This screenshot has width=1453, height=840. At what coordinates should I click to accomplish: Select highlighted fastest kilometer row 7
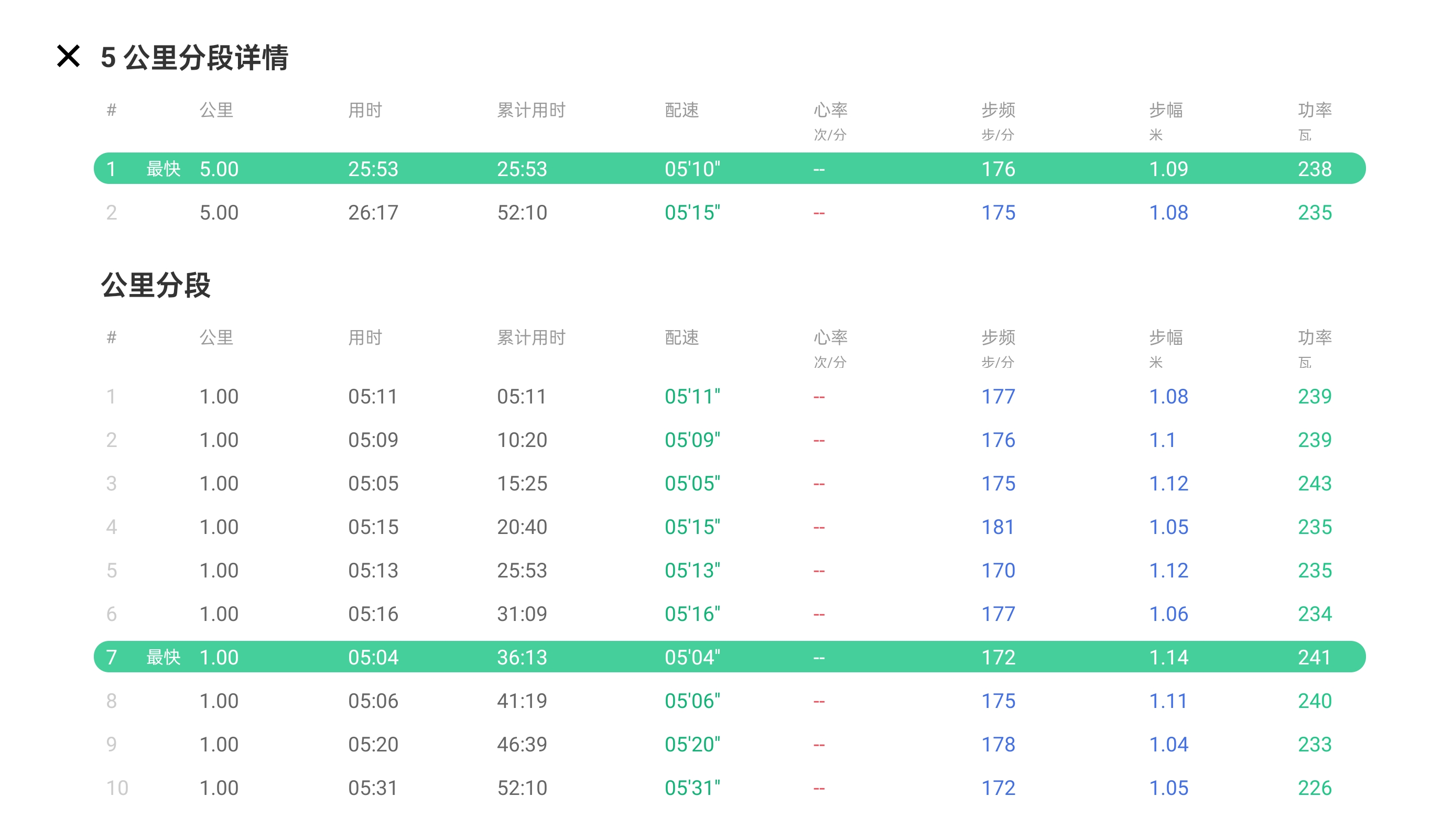[729, 657]
